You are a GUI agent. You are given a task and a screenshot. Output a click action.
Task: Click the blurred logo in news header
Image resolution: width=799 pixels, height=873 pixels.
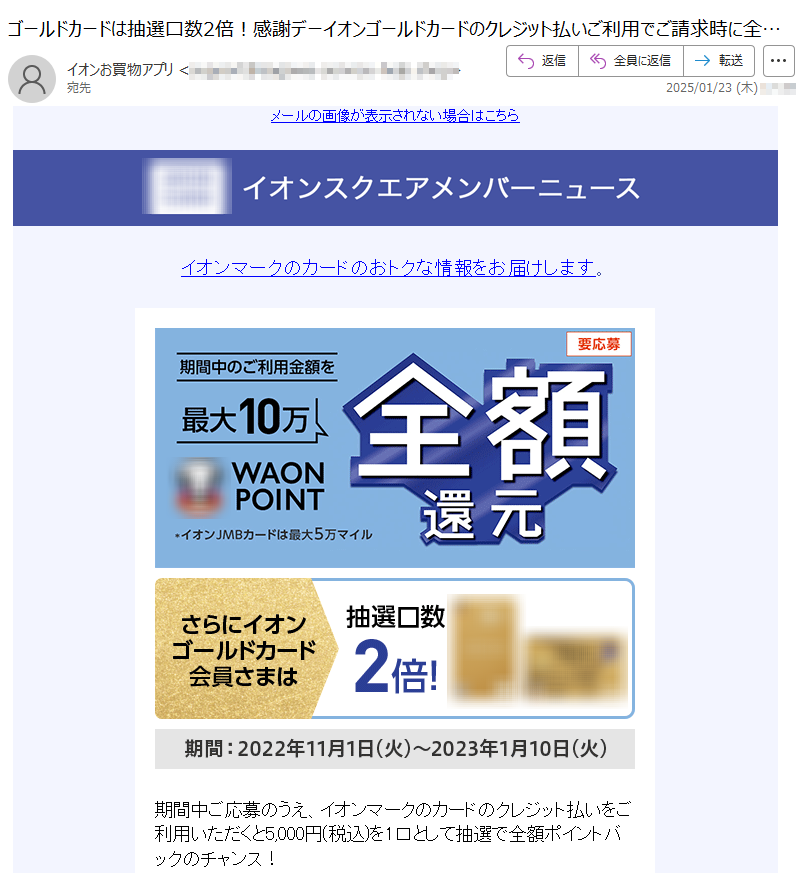187,187
